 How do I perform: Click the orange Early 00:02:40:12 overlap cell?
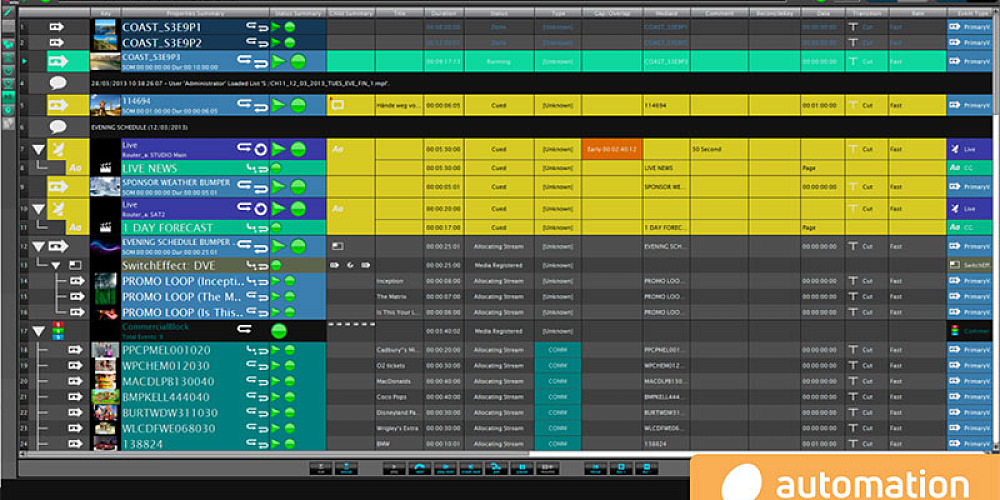coord(611,149)
